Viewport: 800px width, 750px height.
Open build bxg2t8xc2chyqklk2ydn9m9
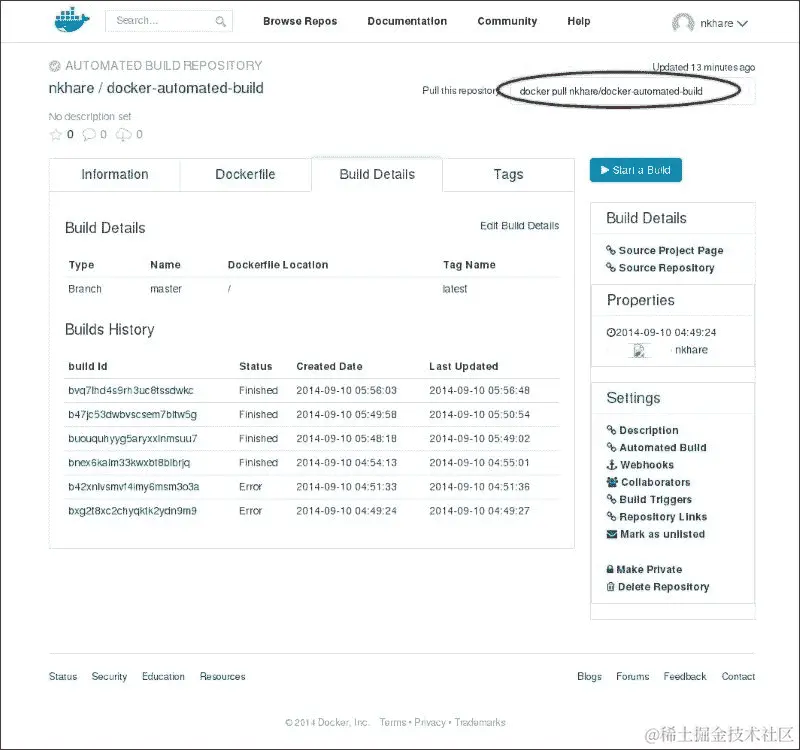(132, 511)
